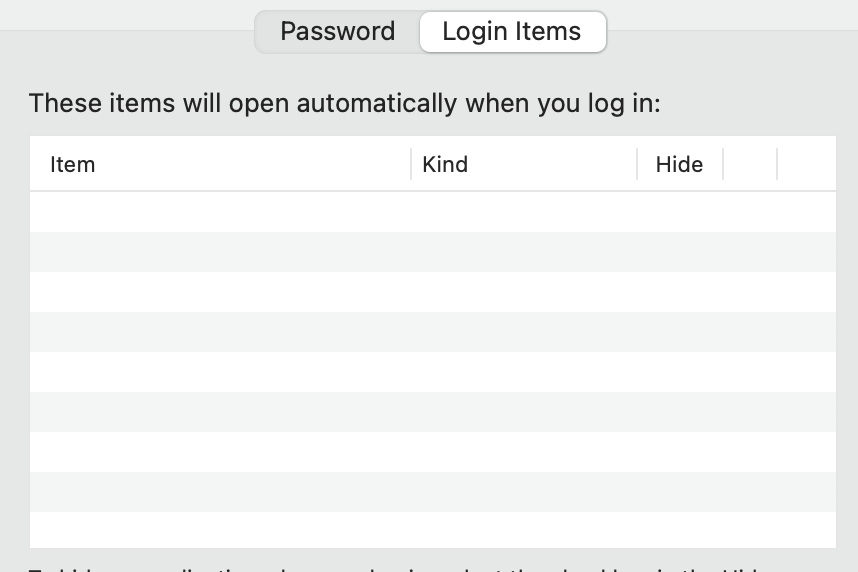Image resolution: width=858 pixels, height=572 pixels.
Task: Click the Hide column header
Action: [x=679, y=164]
